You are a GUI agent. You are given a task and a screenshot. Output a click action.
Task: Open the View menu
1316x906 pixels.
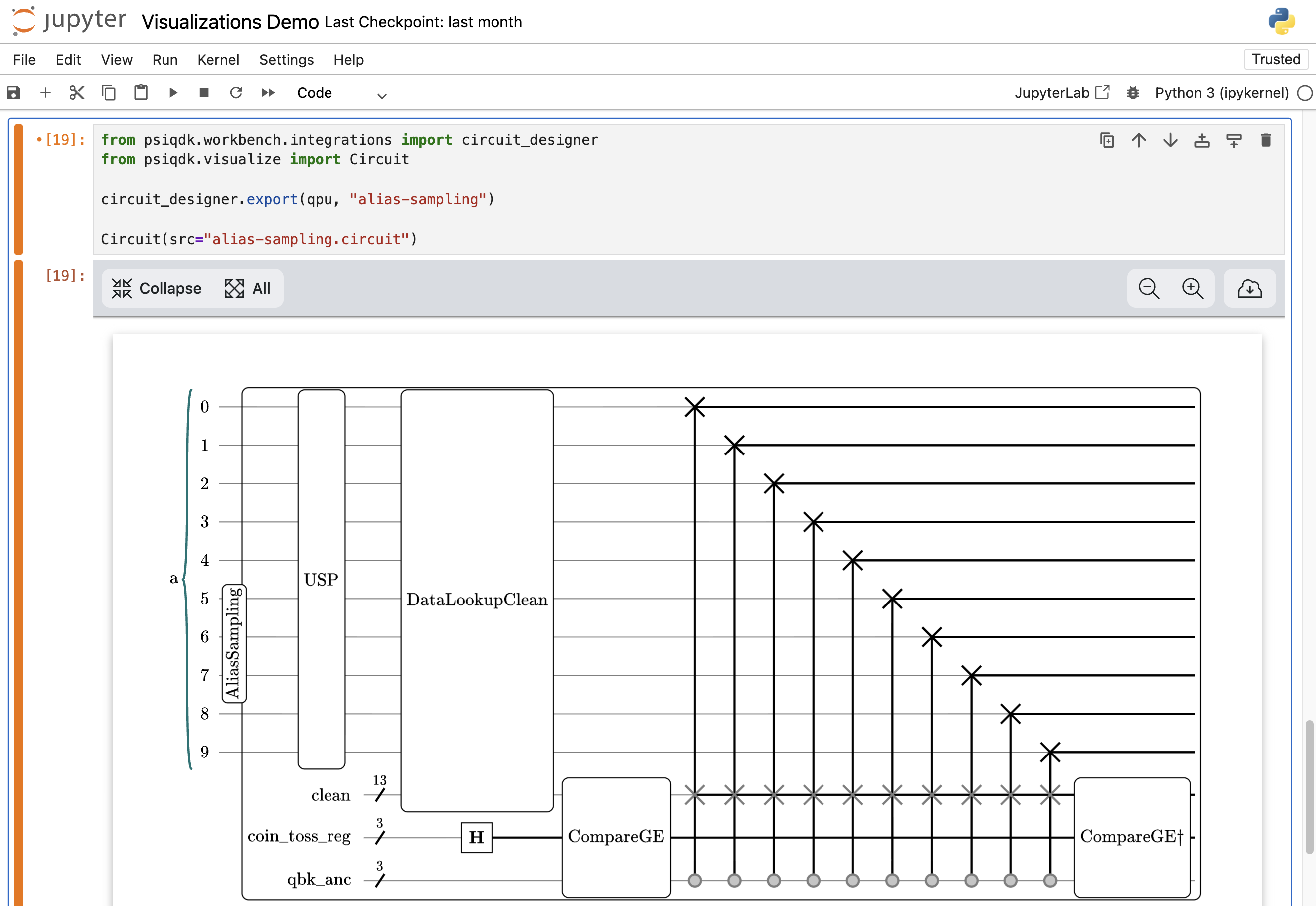[116, 60]
